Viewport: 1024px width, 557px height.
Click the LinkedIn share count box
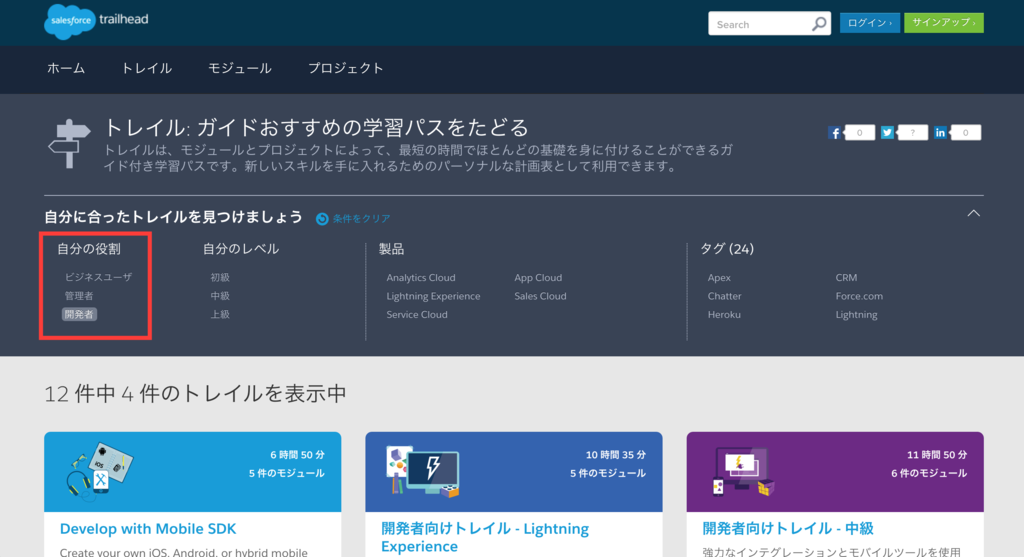click(x=965, y=133)
